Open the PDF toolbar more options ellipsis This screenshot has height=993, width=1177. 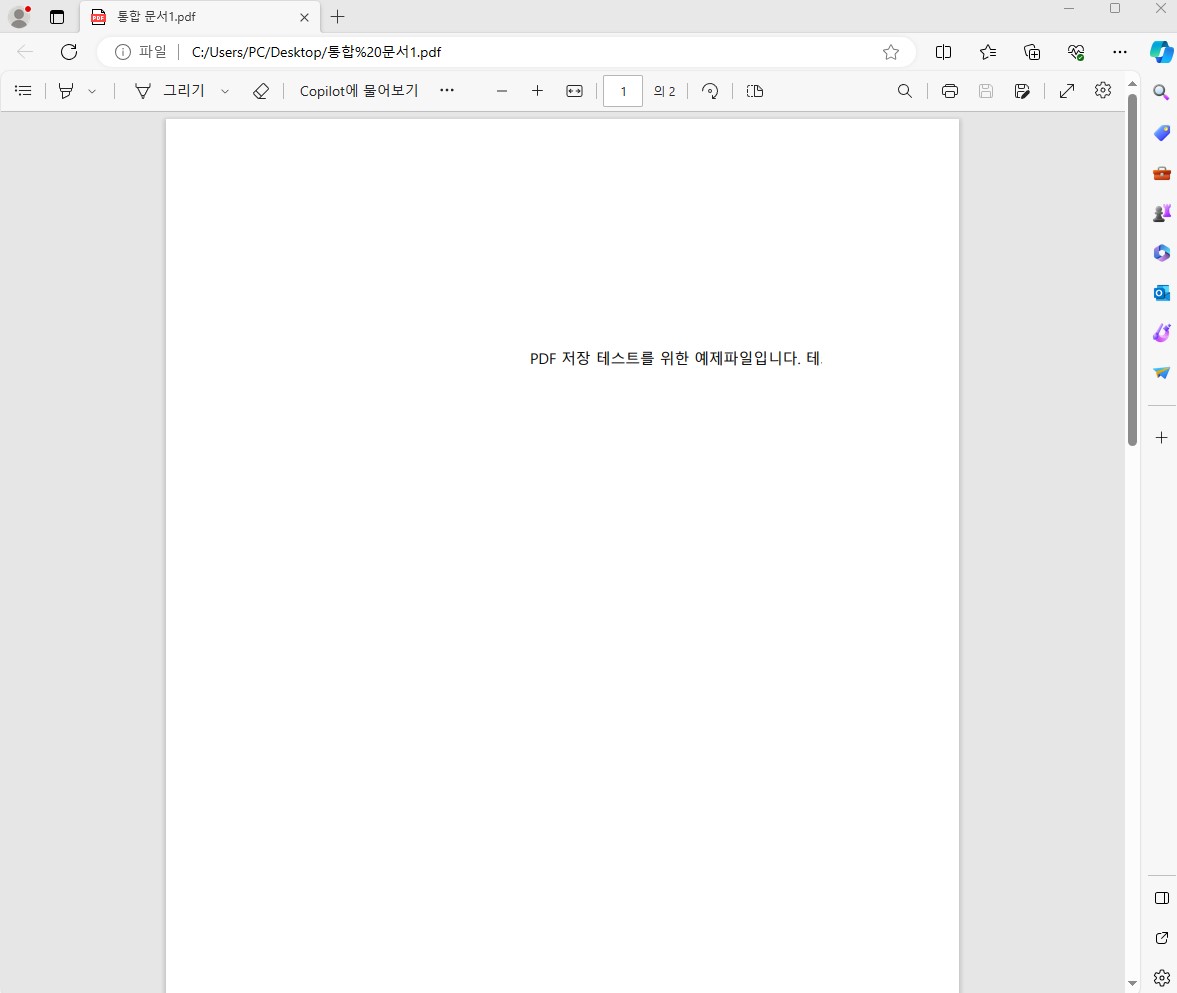447,90
